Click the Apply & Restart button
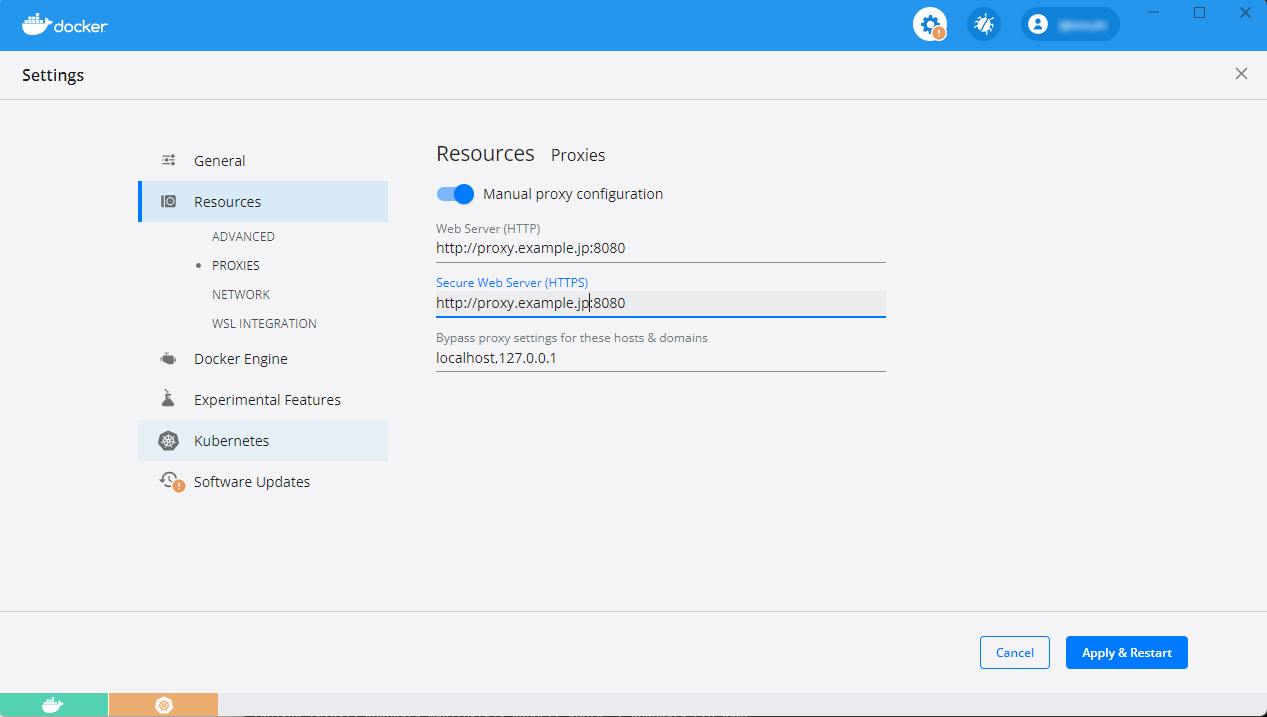 click(x=1127, y=653)
